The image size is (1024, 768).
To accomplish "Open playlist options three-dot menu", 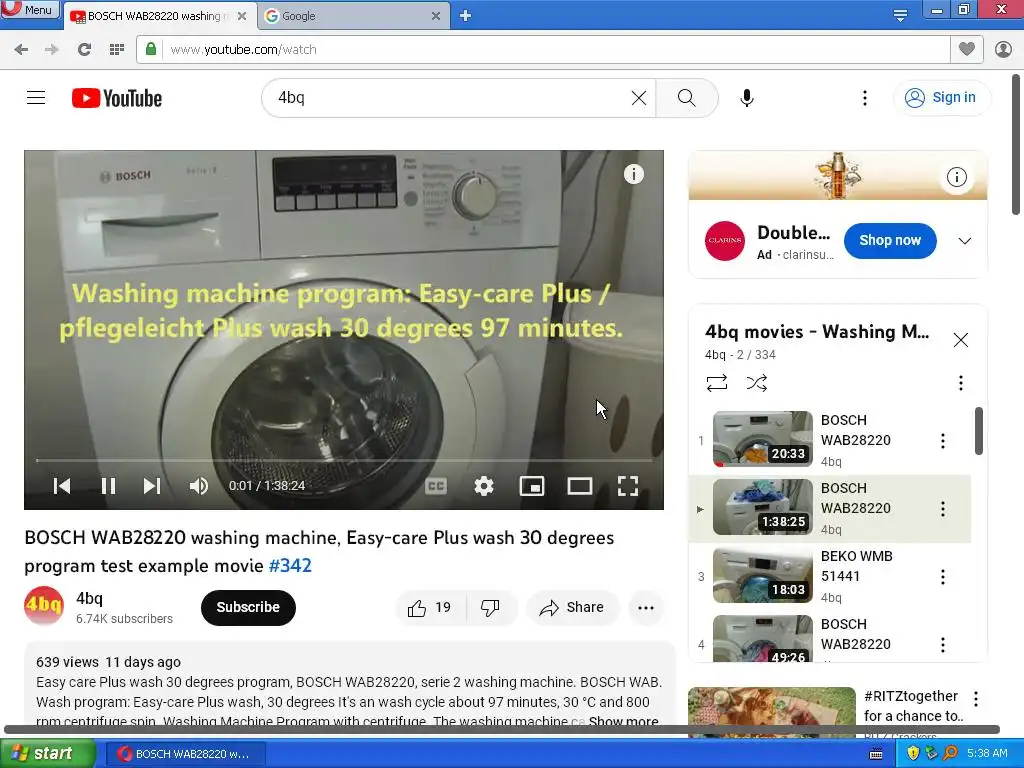I will coord(961,383).
